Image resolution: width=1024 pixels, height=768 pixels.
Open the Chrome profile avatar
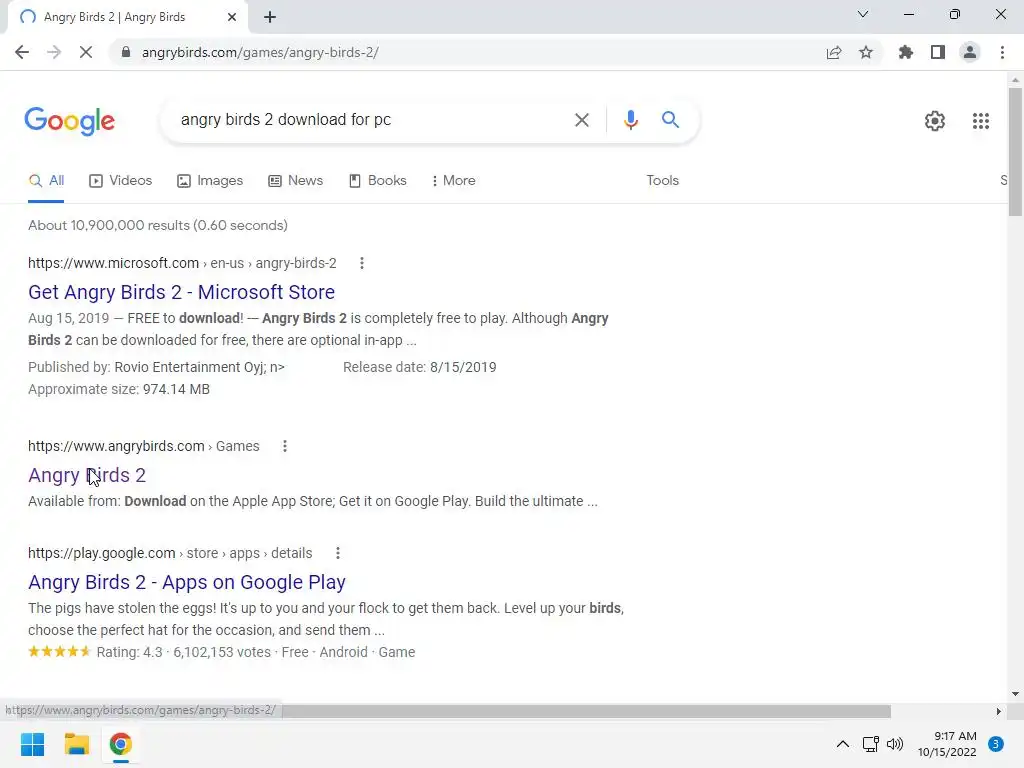(970, 52)
